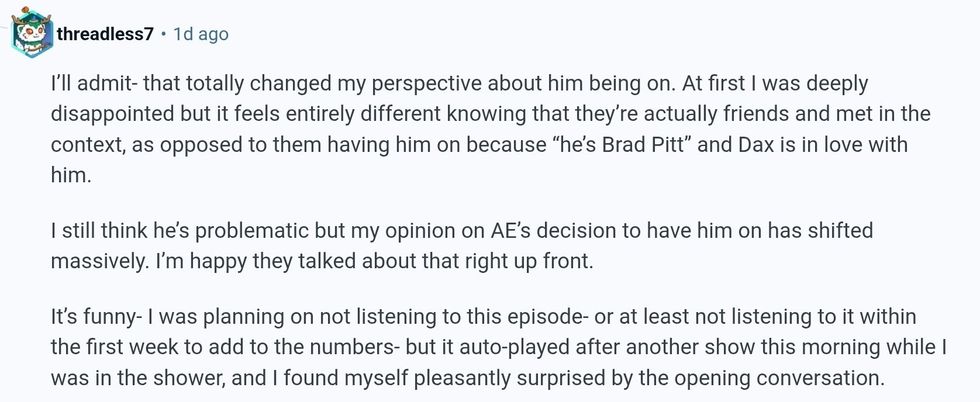Viewport: 980px width, 402px height.
Task: Click the paragraph starting "I still think"
Action: [x=462, y=244]
